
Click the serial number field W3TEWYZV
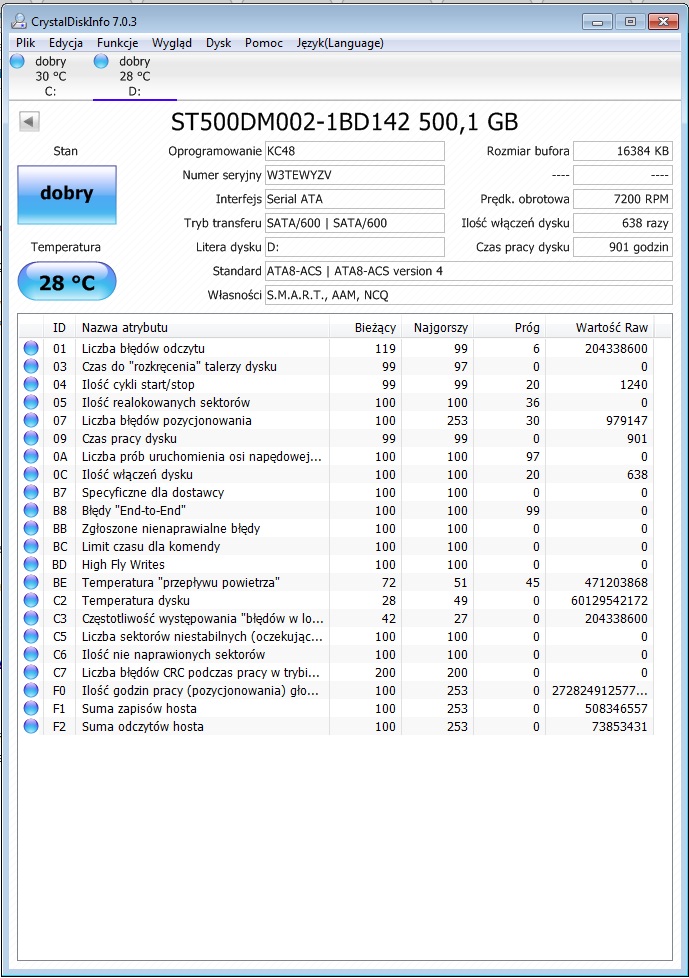[355, 175]
